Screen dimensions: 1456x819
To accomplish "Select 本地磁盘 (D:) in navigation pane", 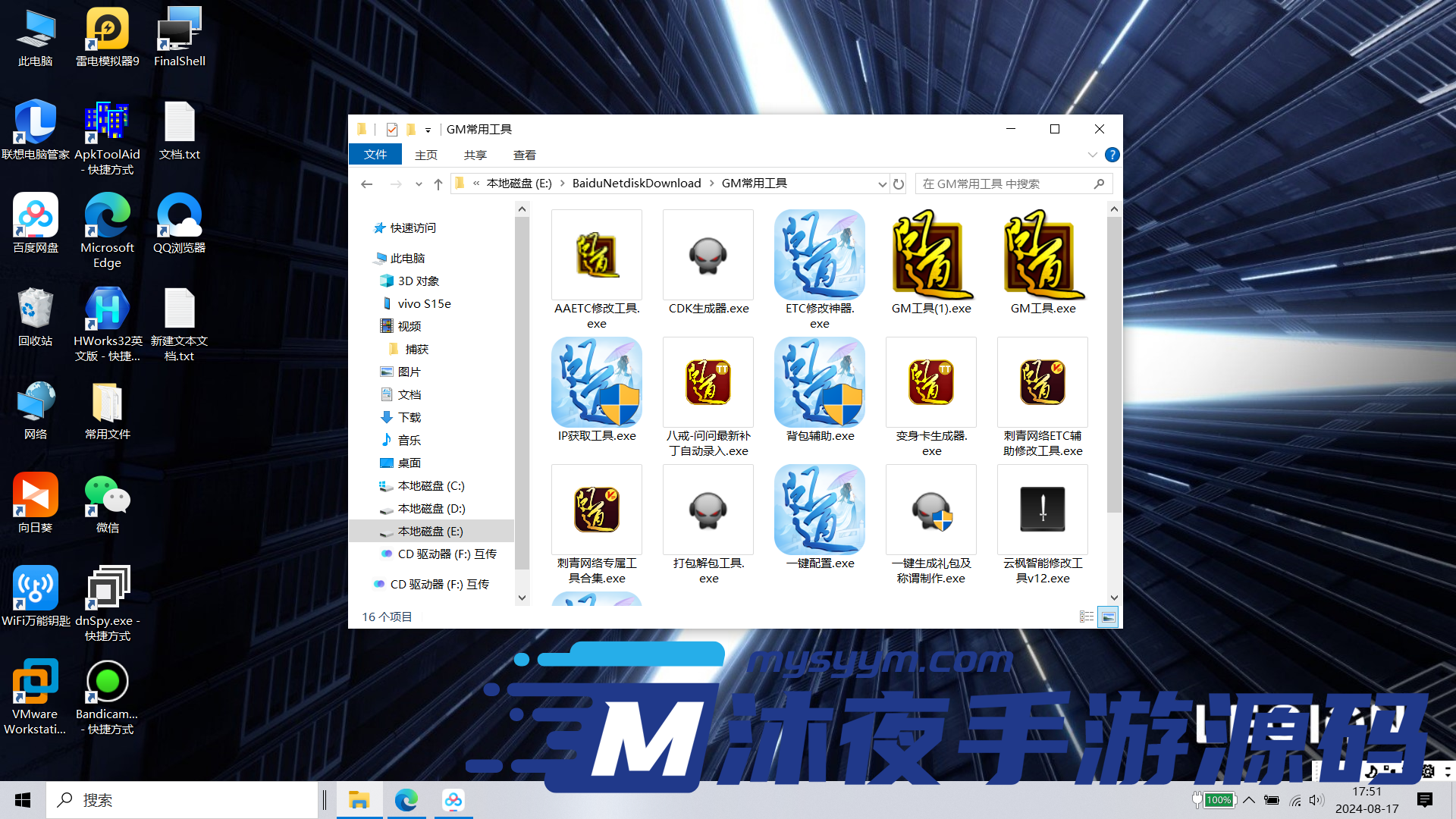I will [x=431, y=509].
